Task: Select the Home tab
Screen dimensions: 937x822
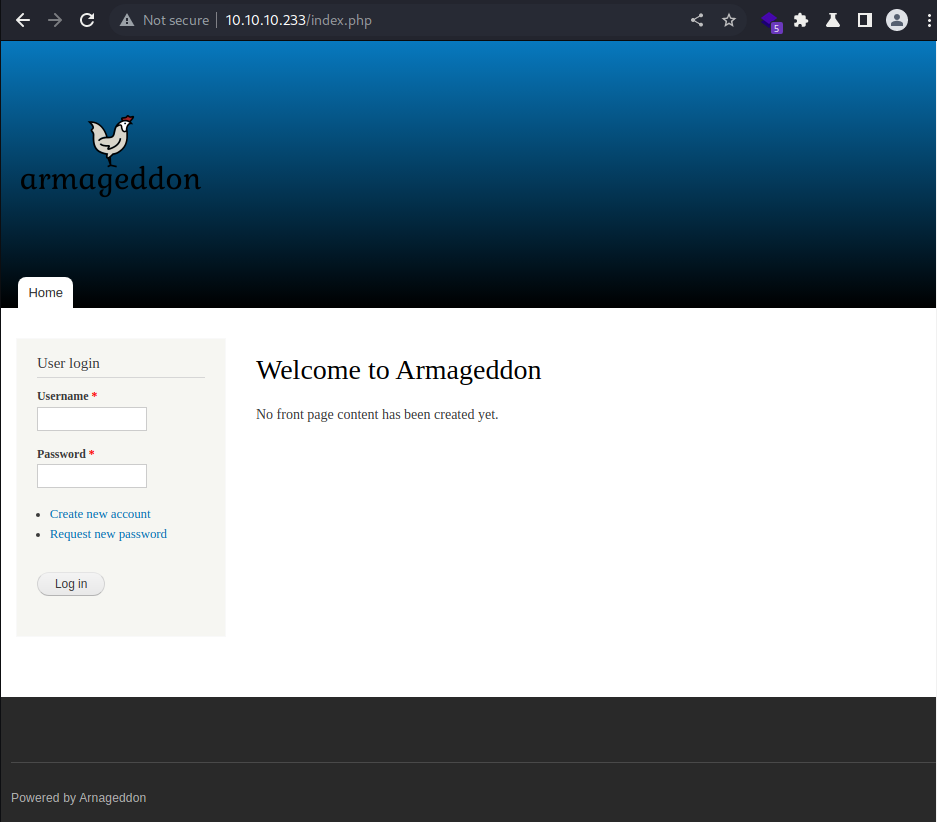Action: click(x=45, y=293)
